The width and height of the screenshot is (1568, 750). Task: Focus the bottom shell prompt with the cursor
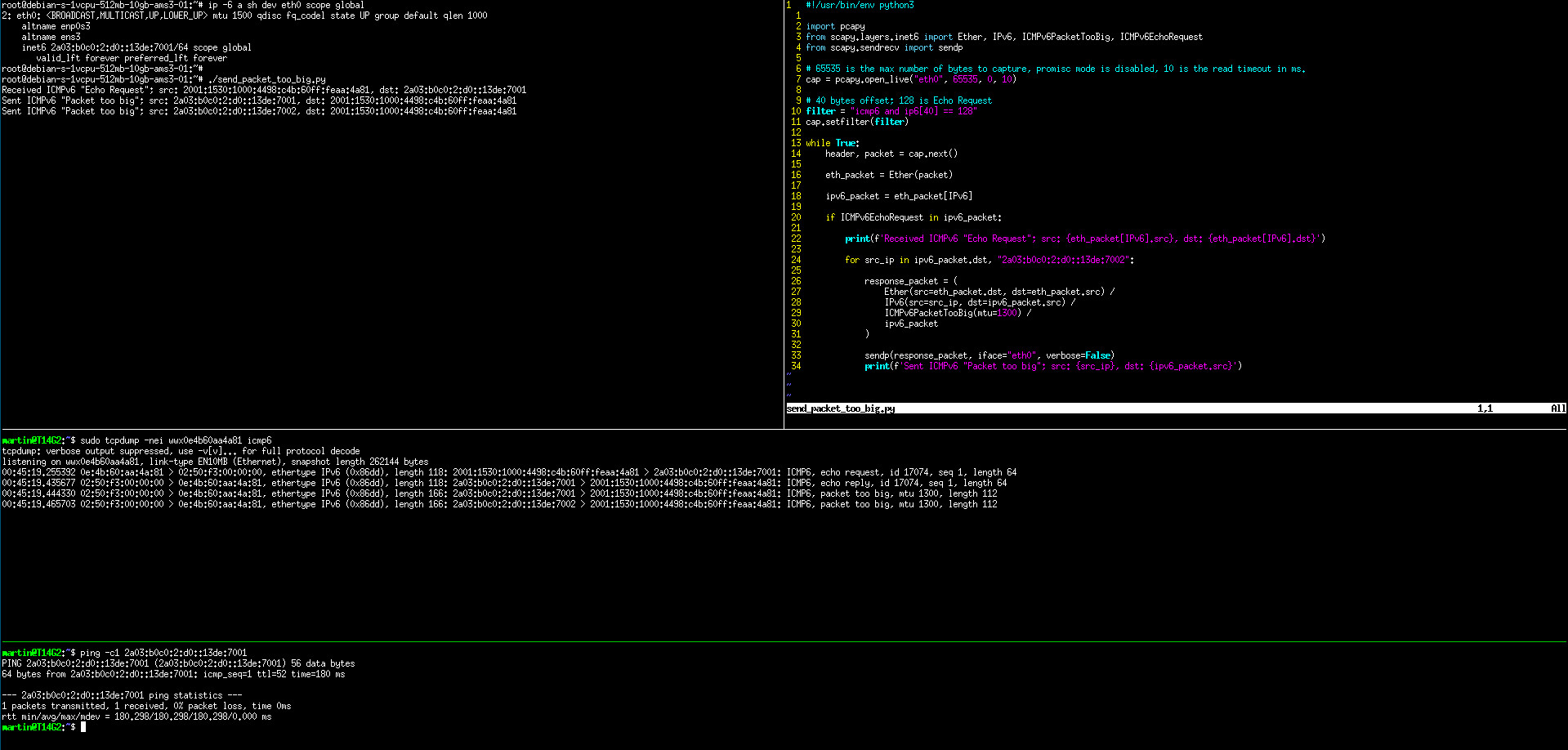(x=83, y=727)
